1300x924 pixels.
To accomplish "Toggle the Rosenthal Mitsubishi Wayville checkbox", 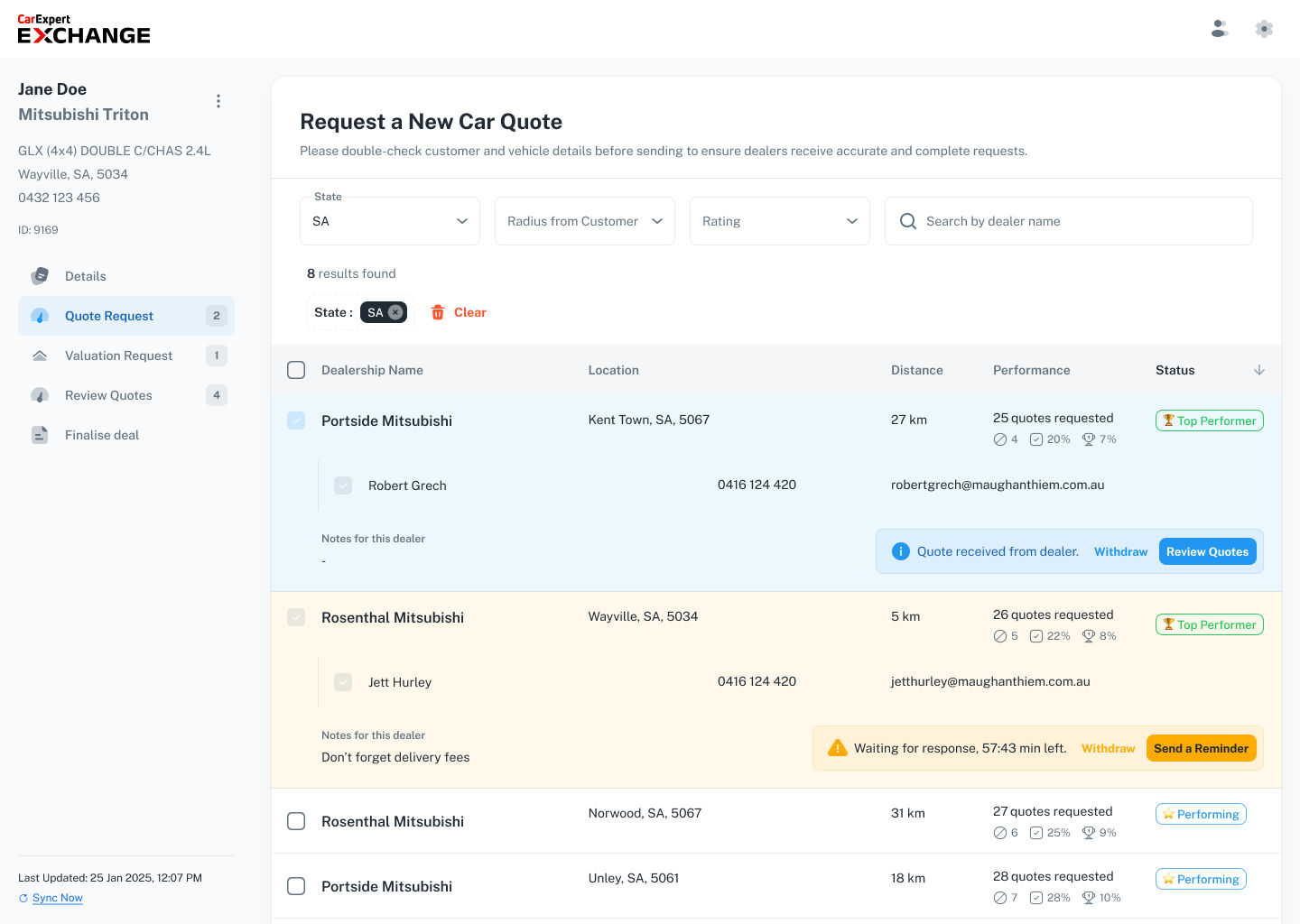I will coord(296,617).
